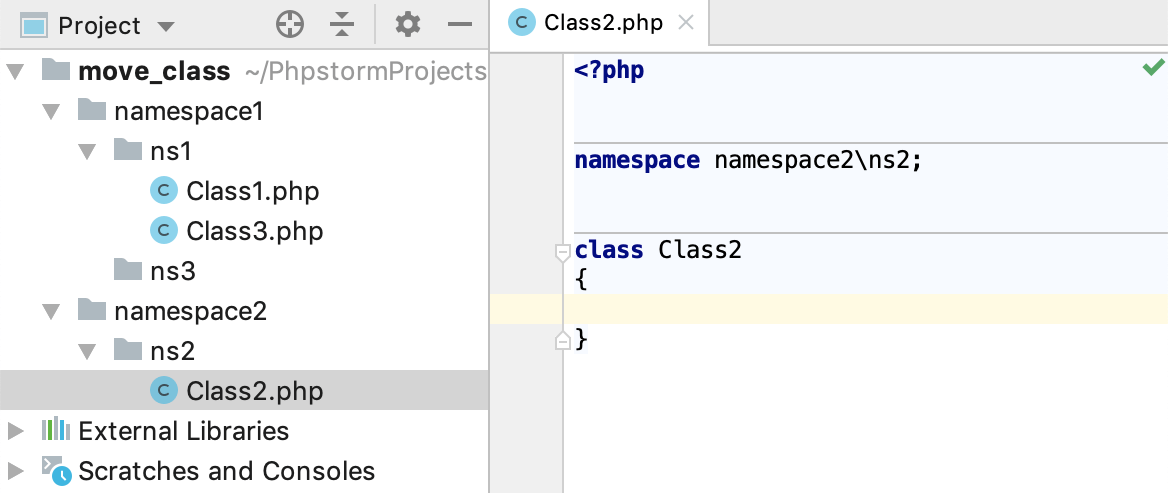Click the Collapse All icon
Viewport: 1168px width, 493px height.
tap(342, 25)
